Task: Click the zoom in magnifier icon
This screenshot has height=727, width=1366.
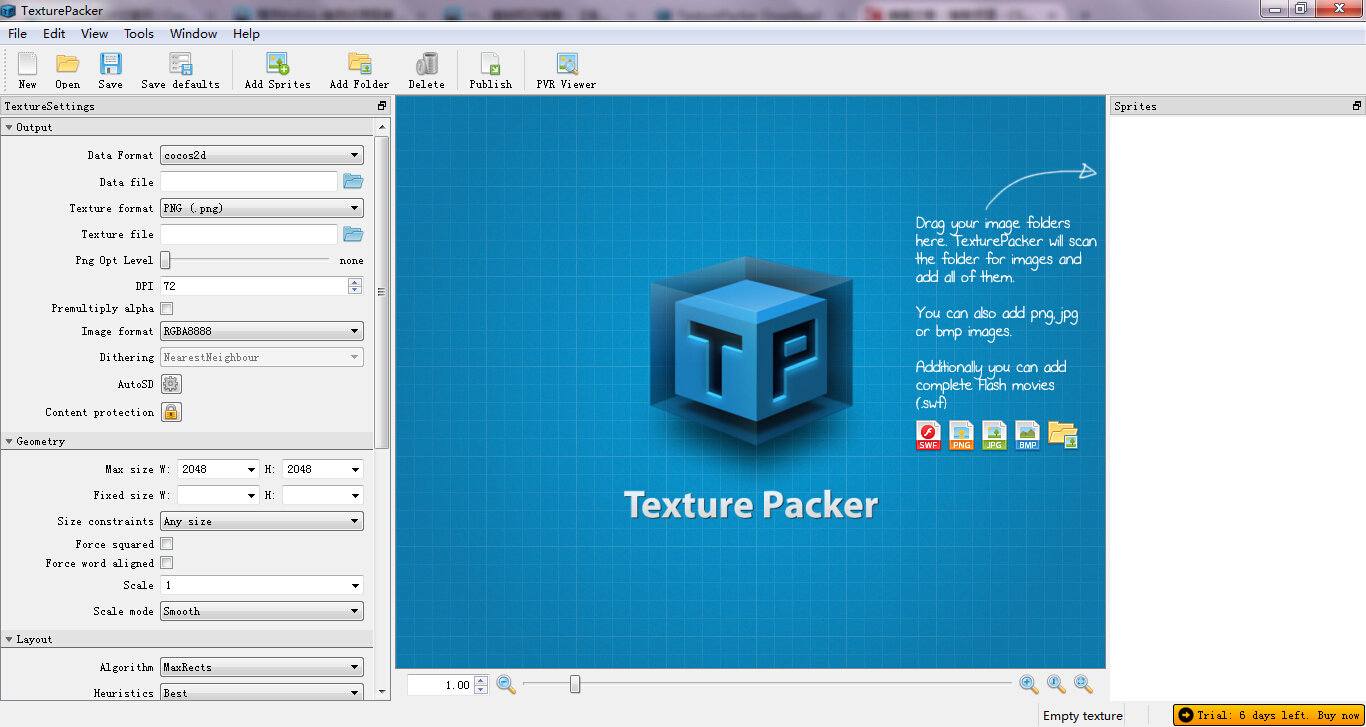Action: (x=1029, y=684)
